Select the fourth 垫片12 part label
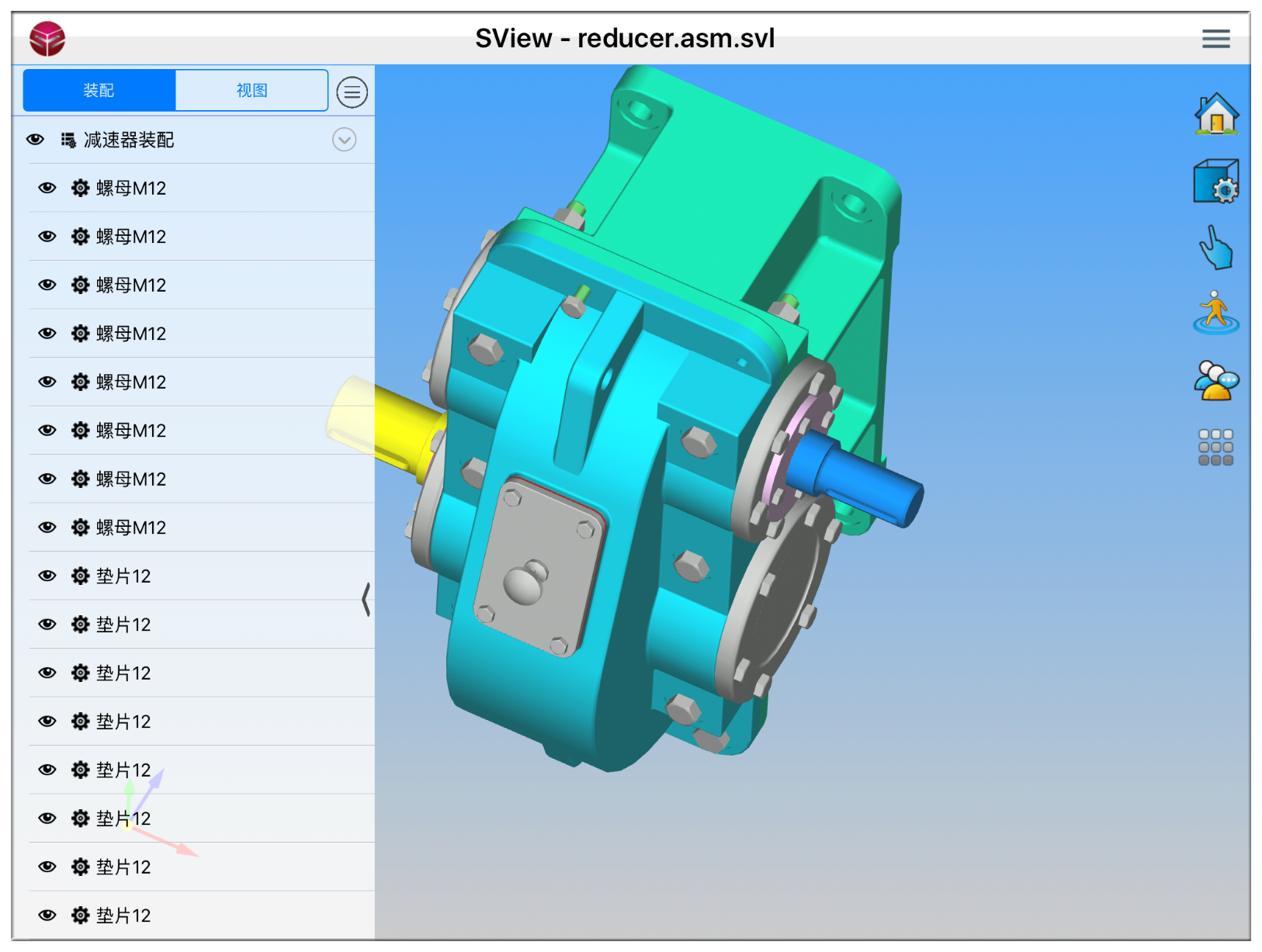The height and width of the screenshot is (952, 1262). click(123, 722)
